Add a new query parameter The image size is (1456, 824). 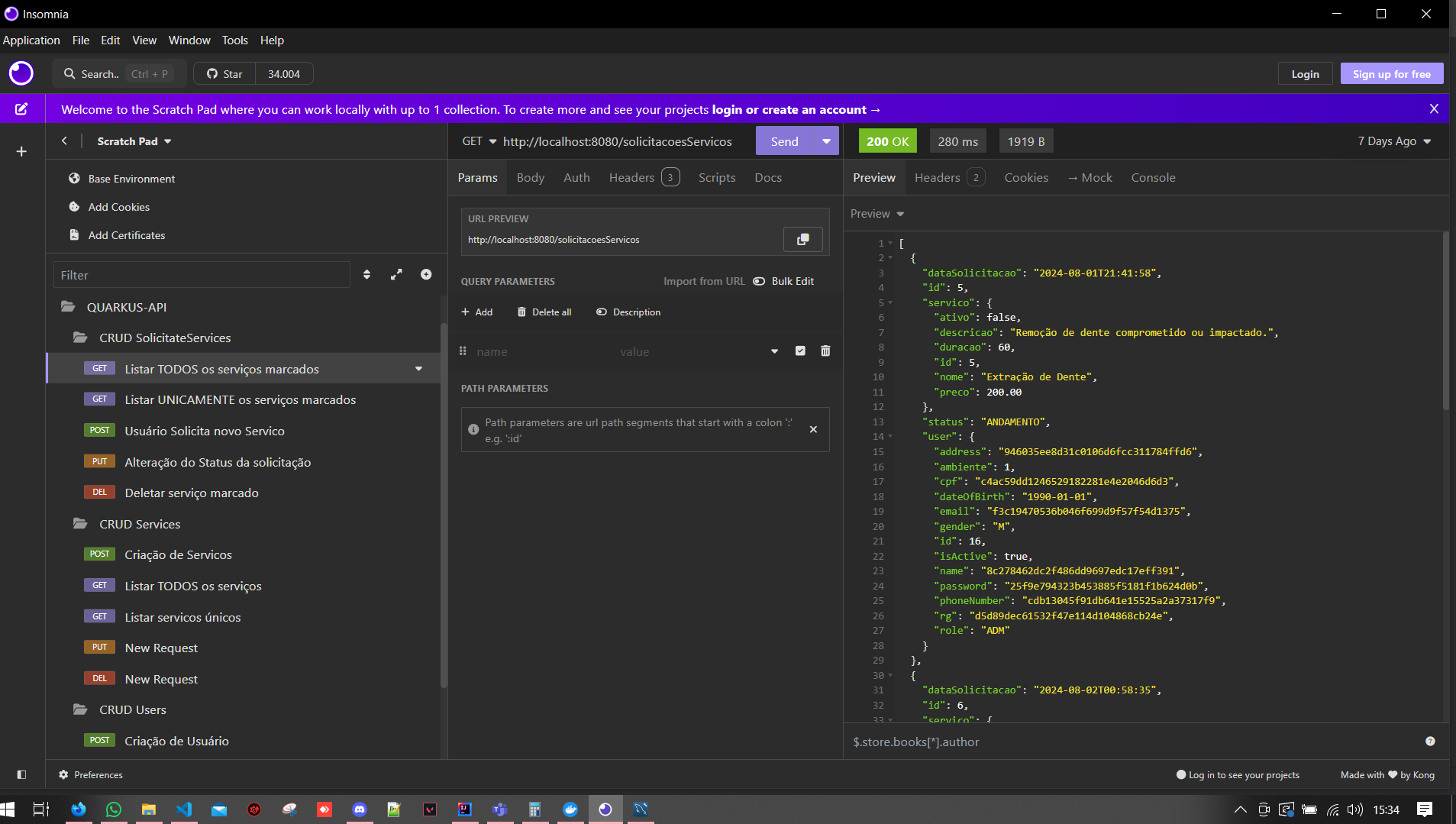477,312
